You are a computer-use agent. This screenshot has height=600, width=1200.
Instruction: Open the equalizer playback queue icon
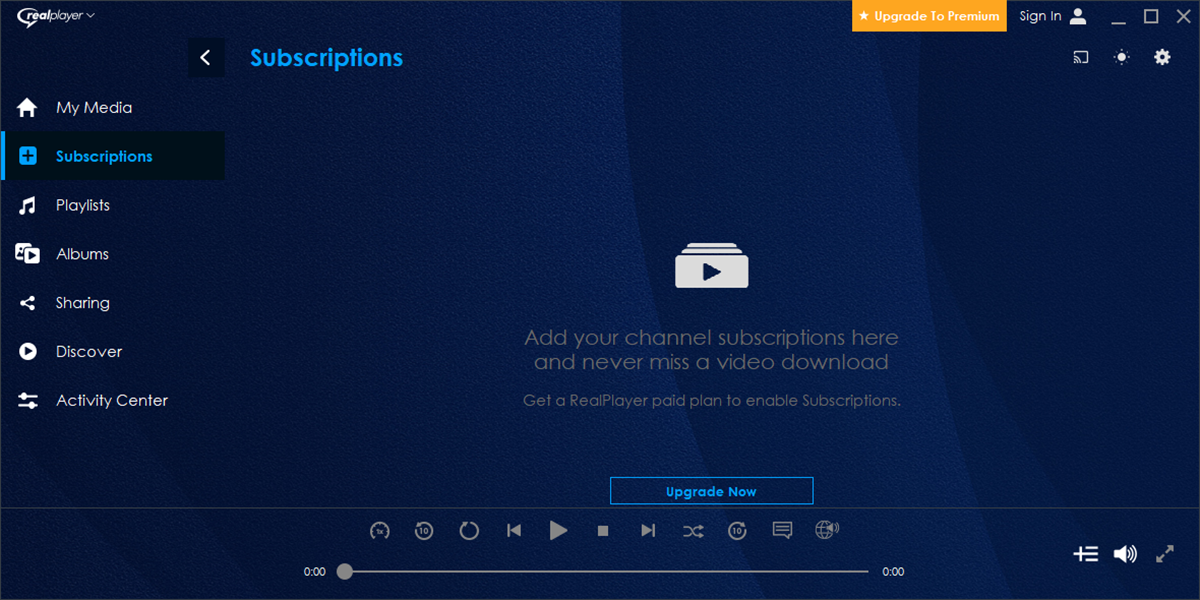(1086, 553)
